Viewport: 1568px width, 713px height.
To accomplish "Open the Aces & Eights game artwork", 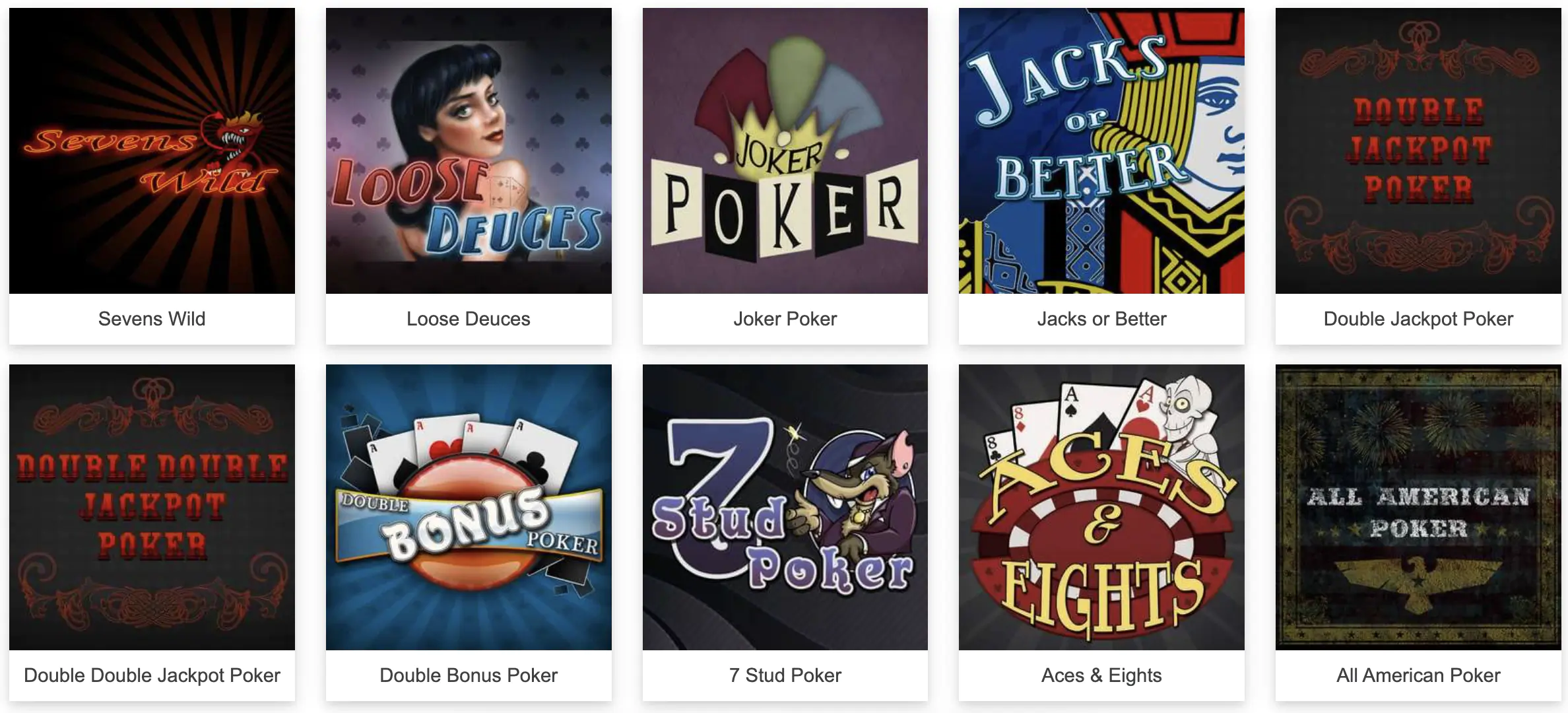I will tap(1101, 507).
